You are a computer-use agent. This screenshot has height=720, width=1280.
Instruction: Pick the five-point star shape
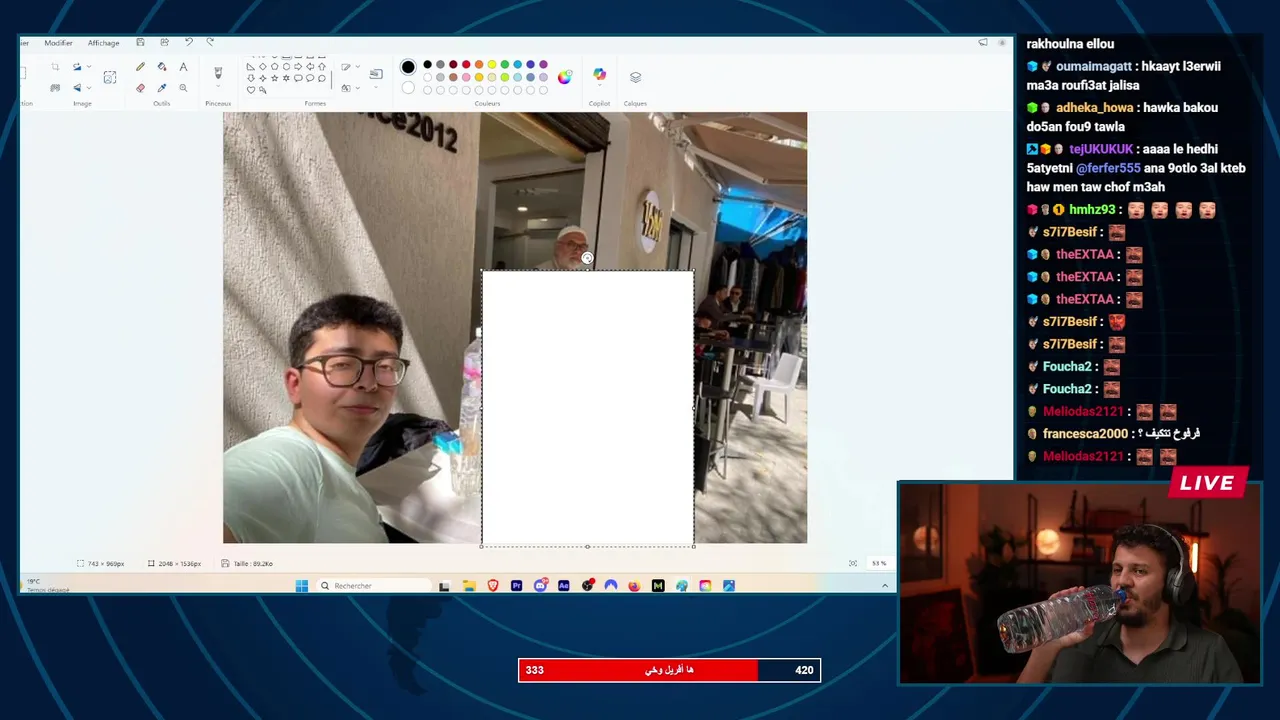click(274, 78)
